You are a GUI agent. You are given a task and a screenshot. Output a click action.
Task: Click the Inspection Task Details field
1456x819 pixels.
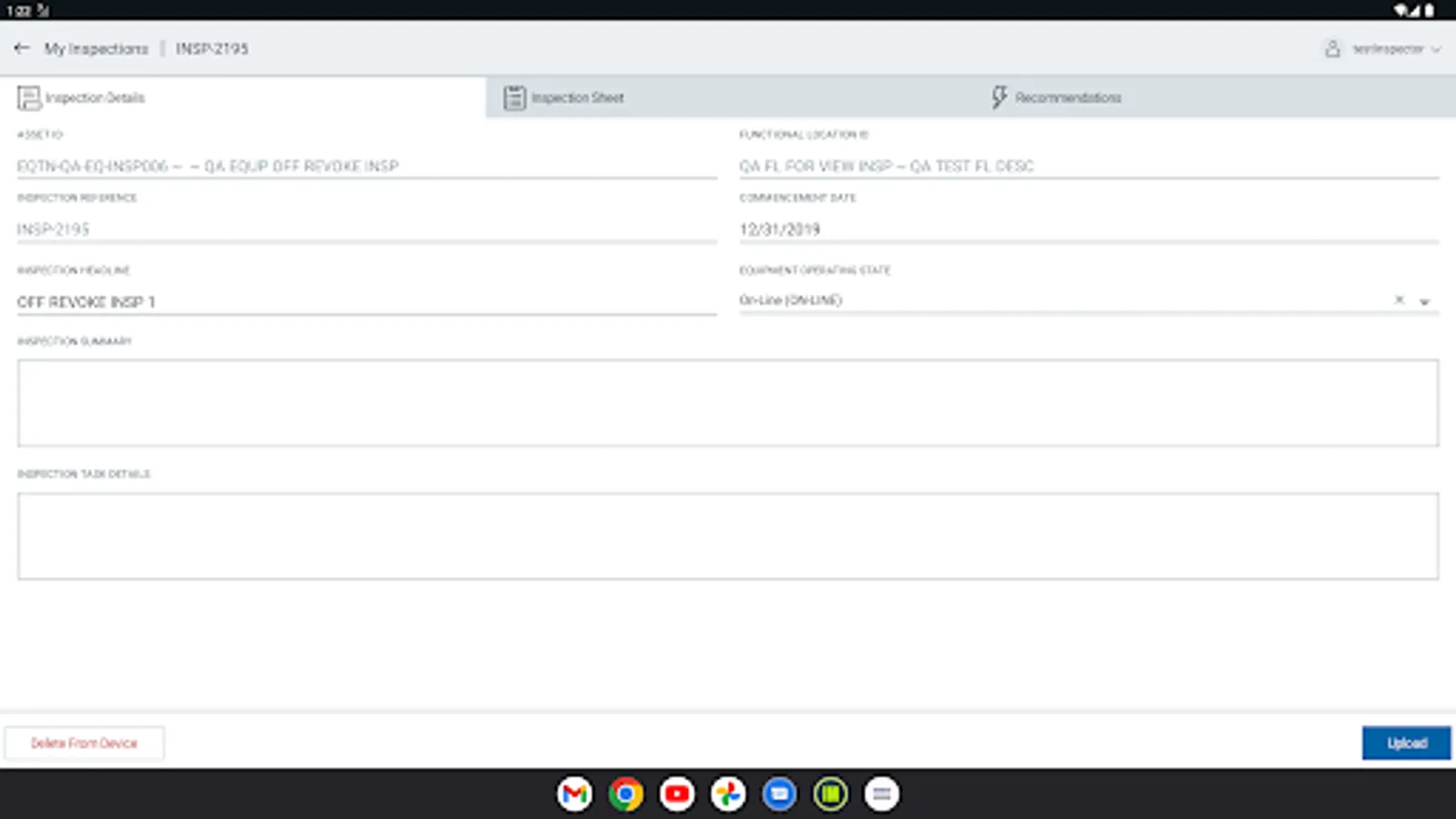tap(728, 536)
